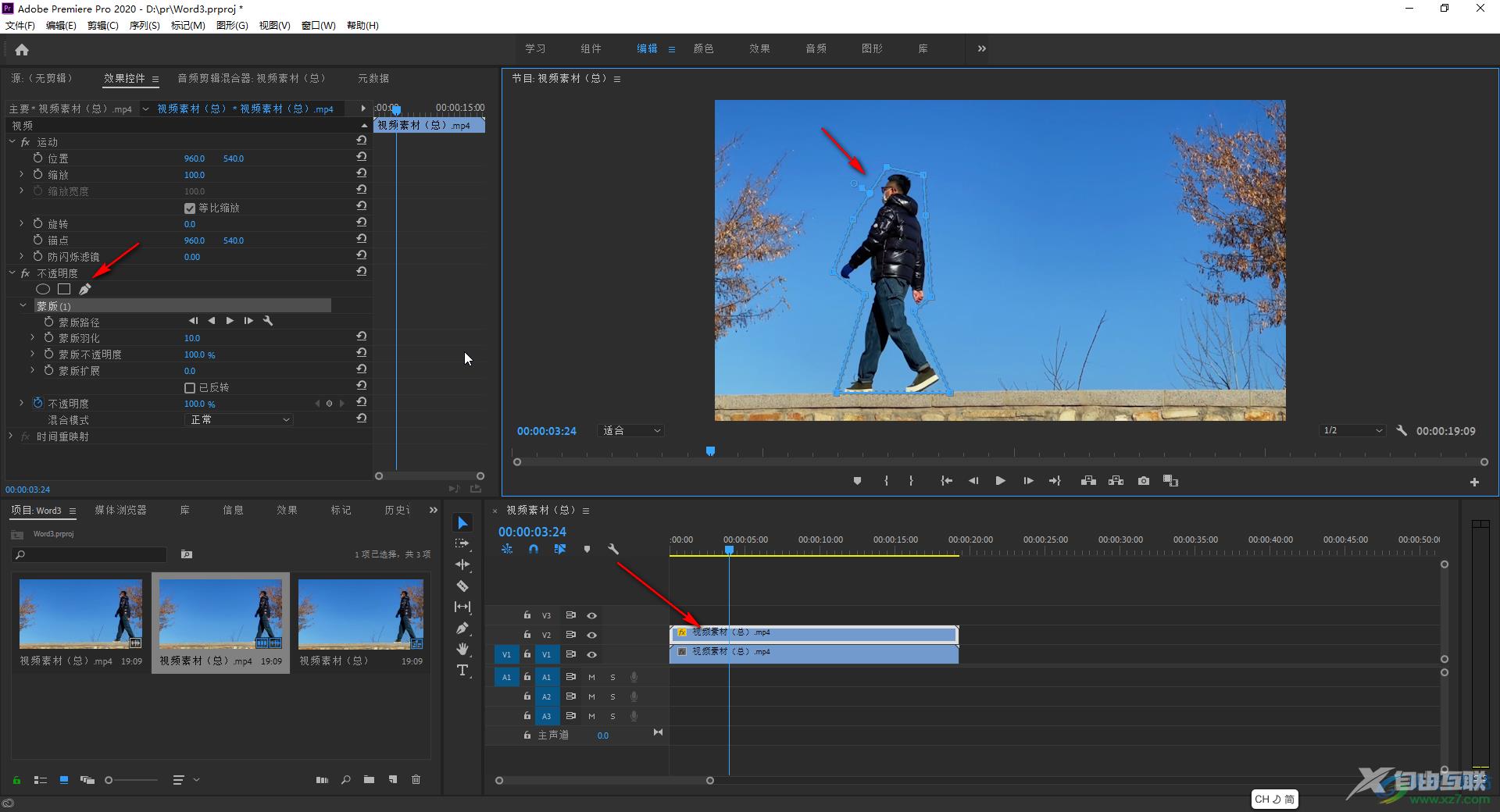Open the Program monitor Button Editor plus
Image resolution: width=1500 pixels, height=812 pixels.
coord(1474,483)
